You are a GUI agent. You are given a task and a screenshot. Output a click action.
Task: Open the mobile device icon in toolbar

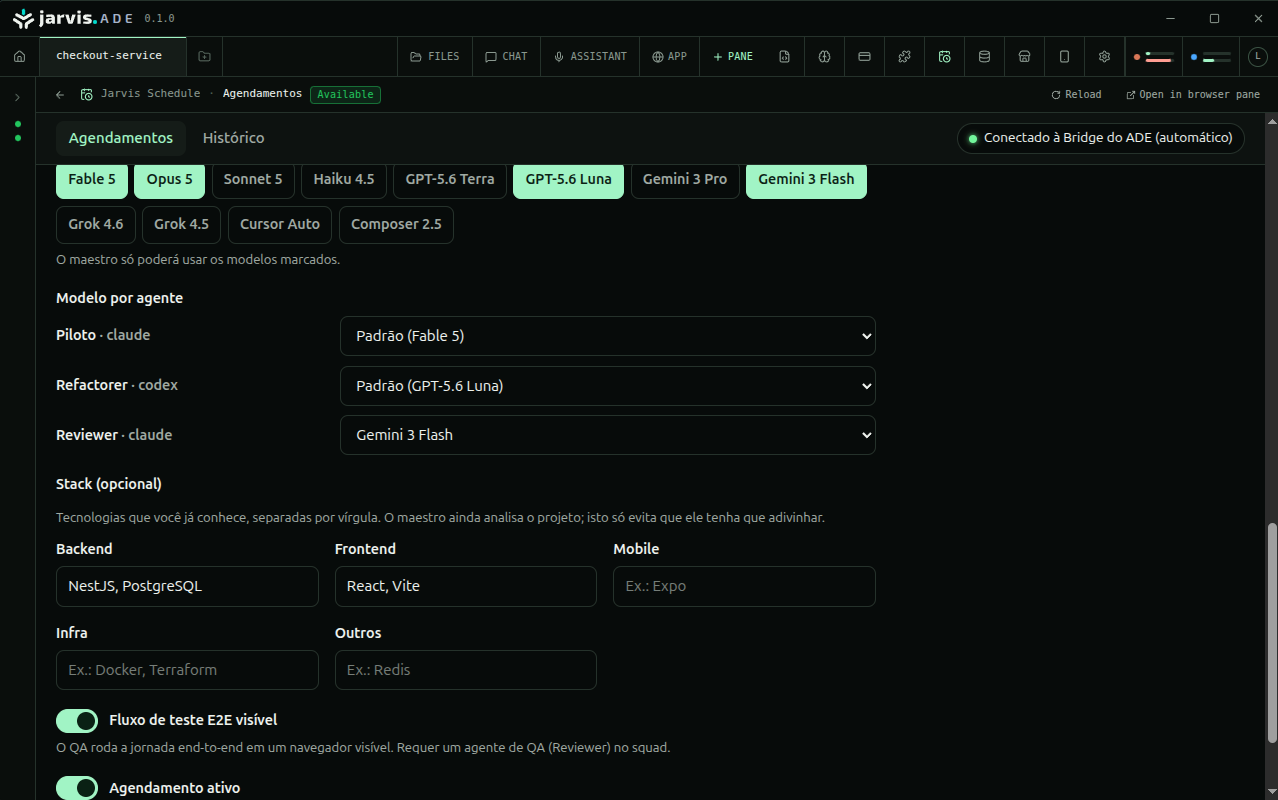click(1064, 57)
